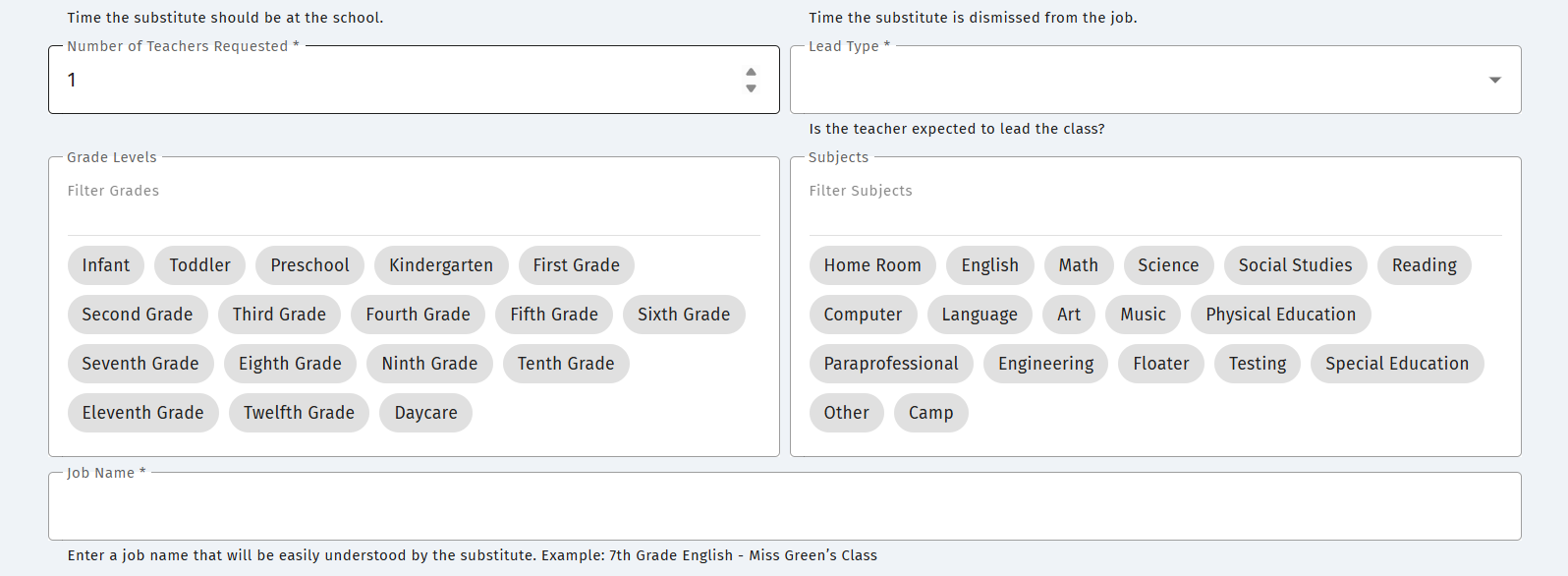Select the Special Education subject chip

coord(1396,364)
